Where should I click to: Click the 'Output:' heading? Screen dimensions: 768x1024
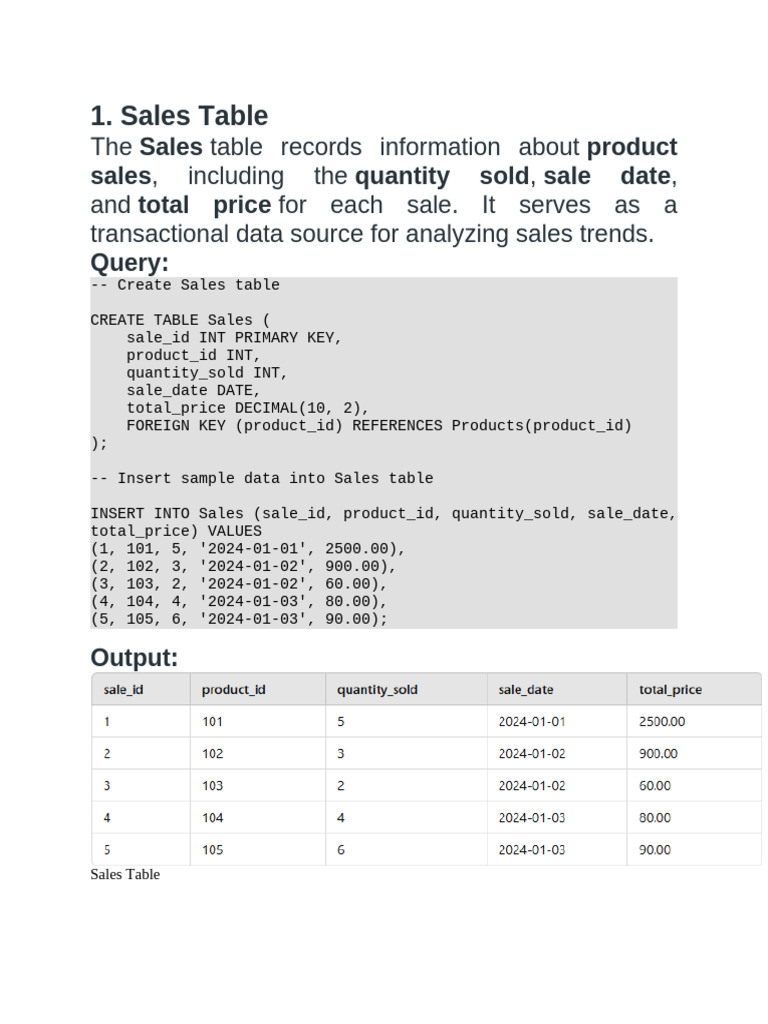pyautogui.click(x=134, y=657)
